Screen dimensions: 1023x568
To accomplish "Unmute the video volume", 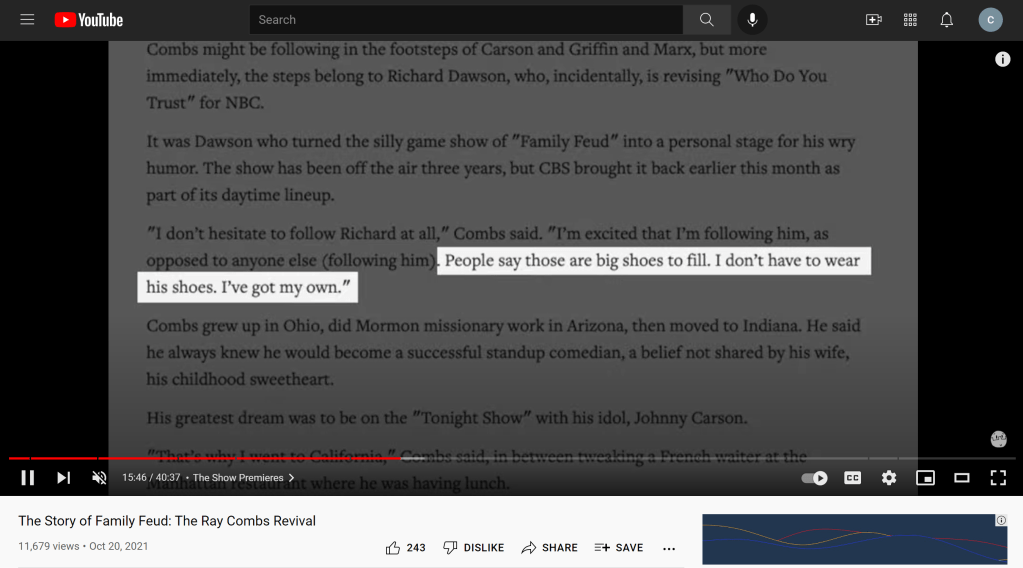I will pyautogui.click(x=99, y=478).
